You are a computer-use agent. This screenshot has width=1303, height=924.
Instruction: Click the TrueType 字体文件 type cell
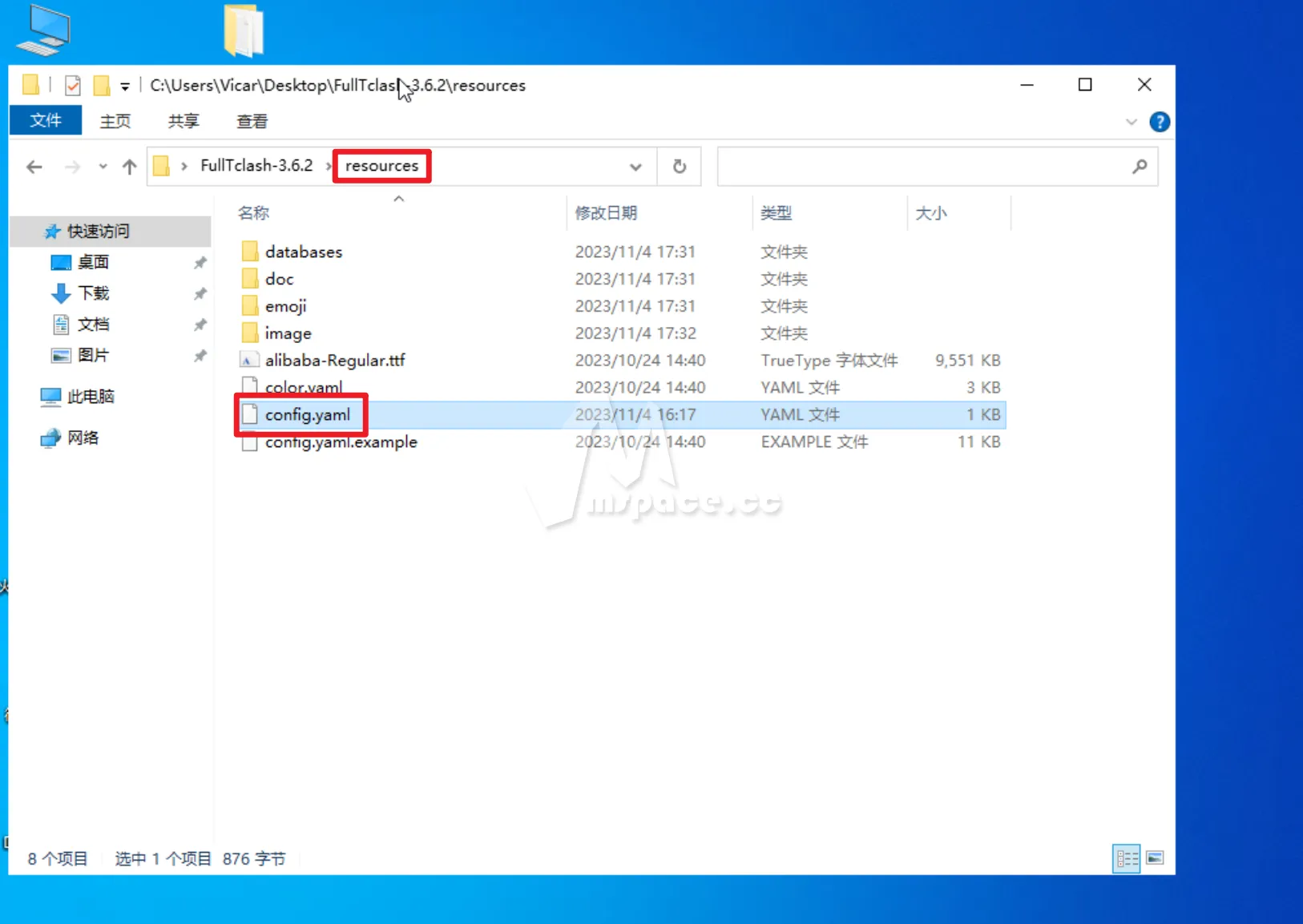pos(829,361)
